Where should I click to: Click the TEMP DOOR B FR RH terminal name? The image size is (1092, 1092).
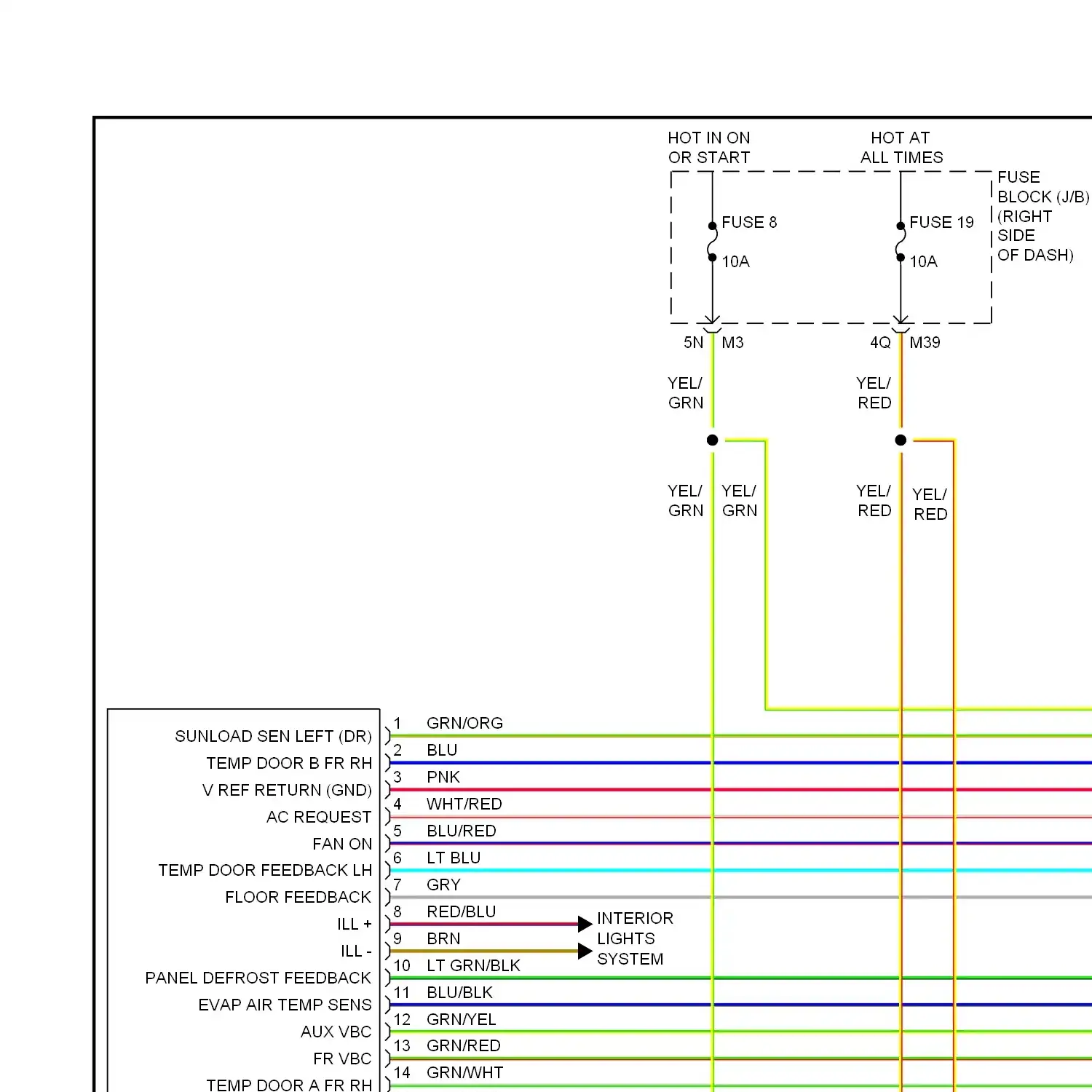(x=289, y=763)
